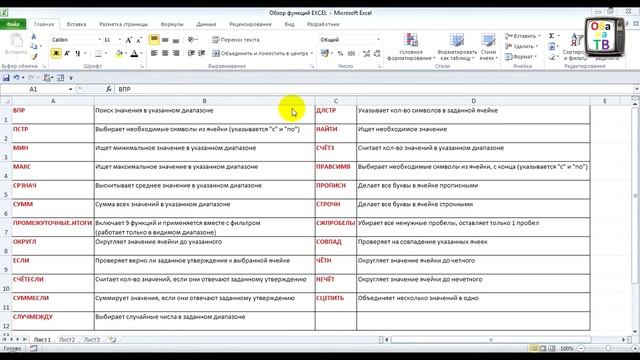
Task: Click the Percent style button
Action: click(x=340, y=53)
